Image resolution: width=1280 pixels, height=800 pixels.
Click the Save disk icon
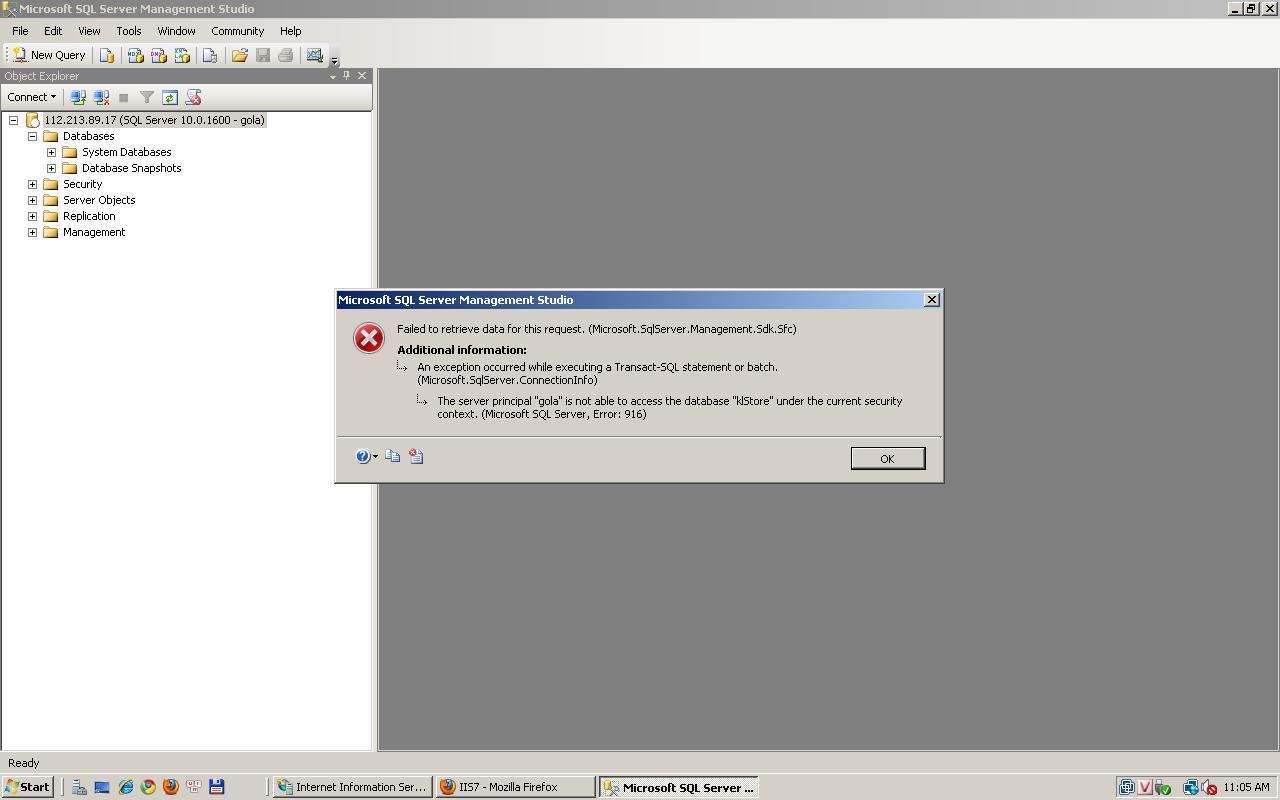[x=263, y=55]
